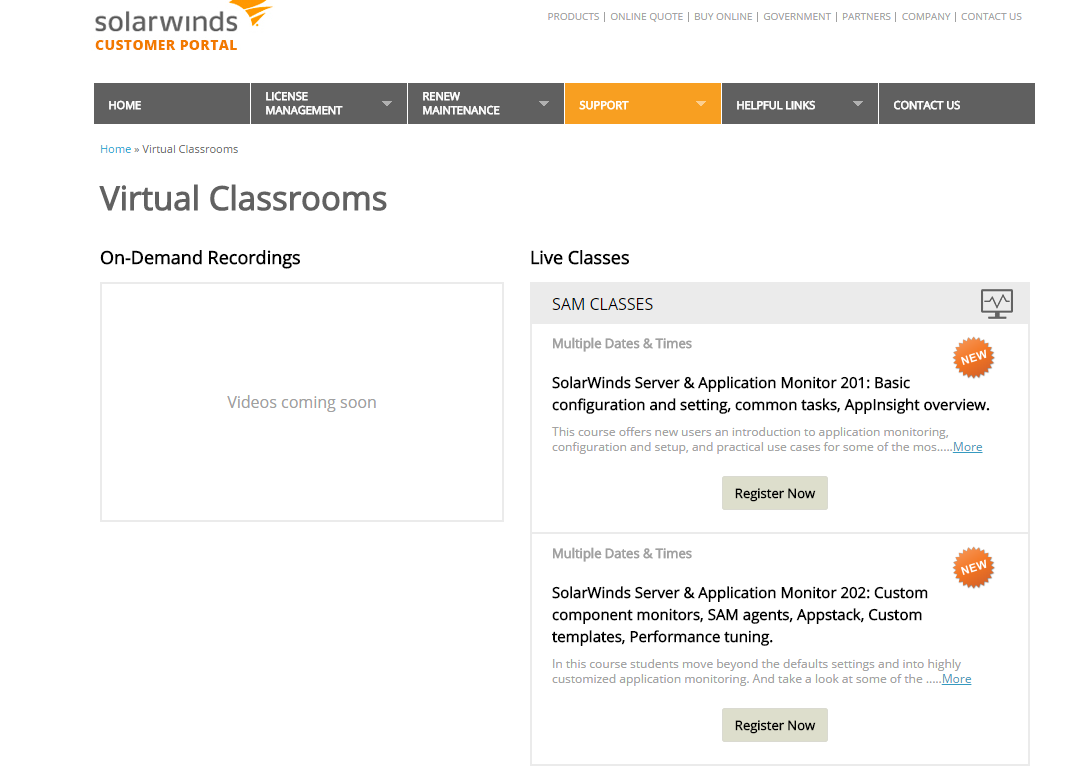
Task: Expand the Helpful Links dropdown arrow
Action: click(858, 103)
